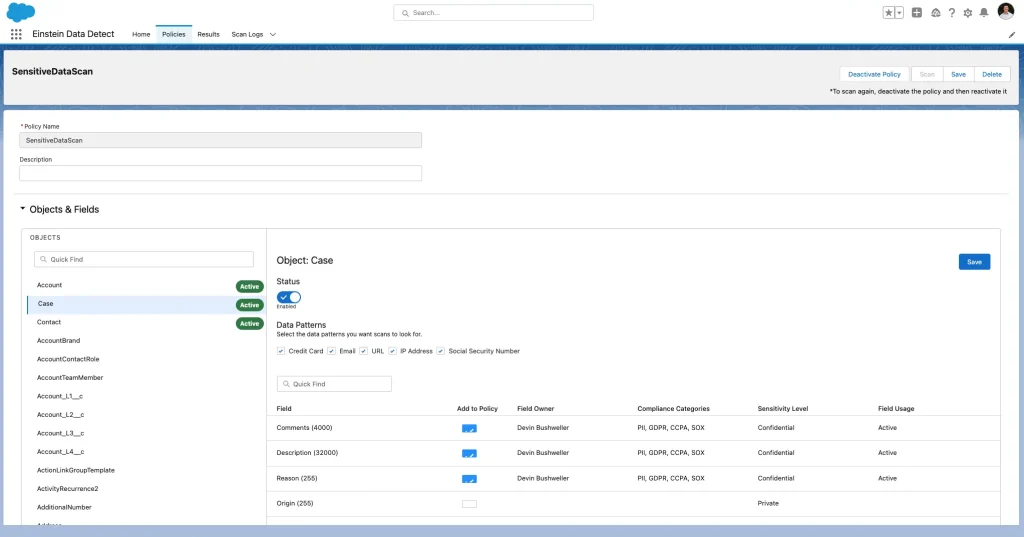Click the Policy Name field

[221, 140]
